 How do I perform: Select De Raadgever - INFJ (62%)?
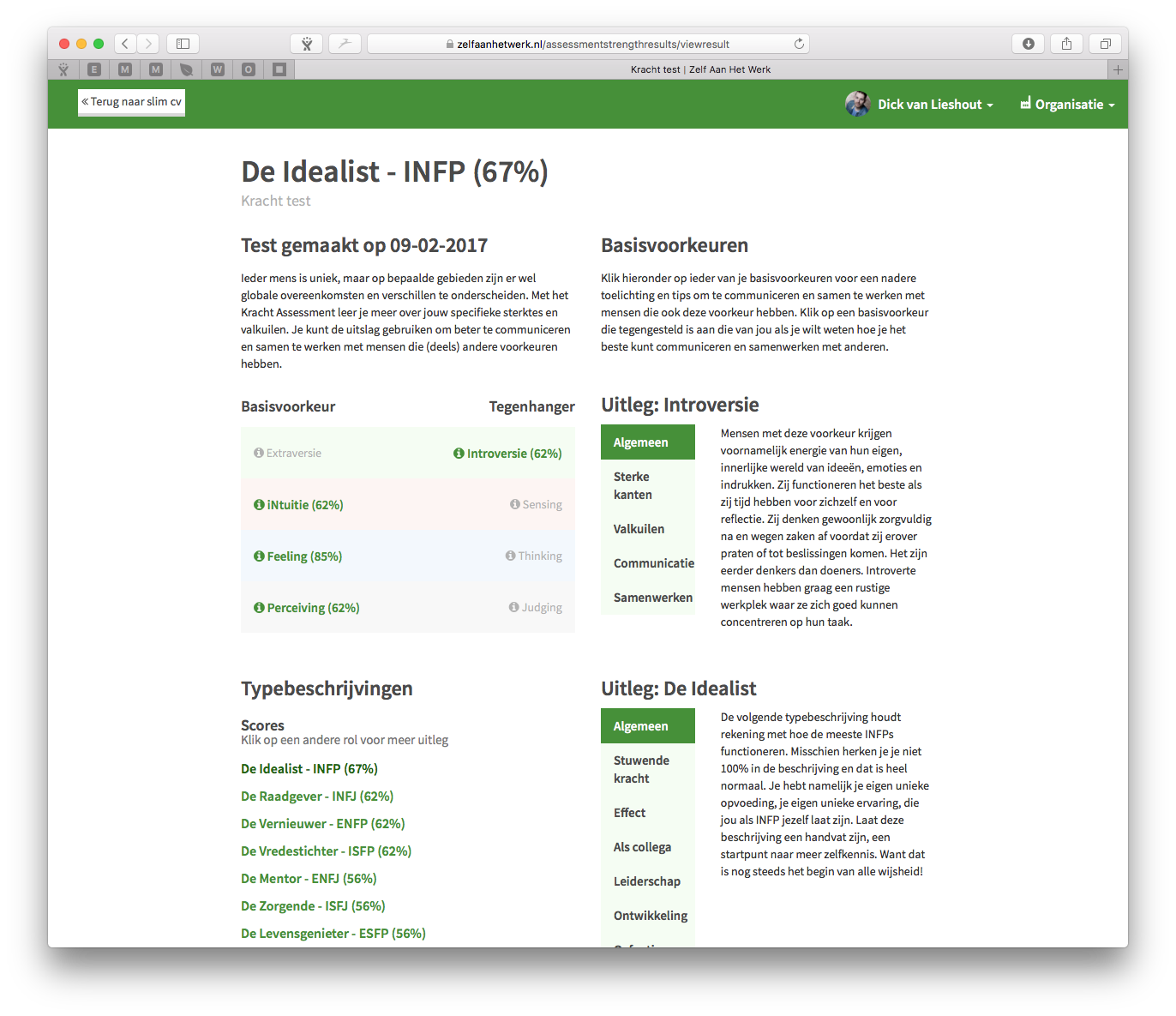pyautogui.click(x=317, y=797)
